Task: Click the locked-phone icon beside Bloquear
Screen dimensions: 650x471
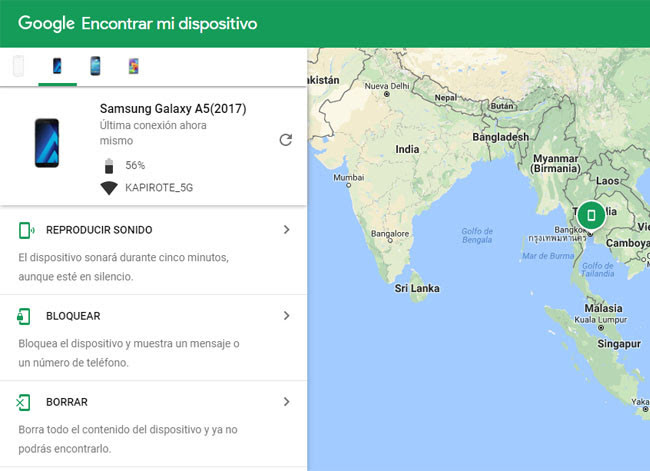Action: tap(24, 316)
